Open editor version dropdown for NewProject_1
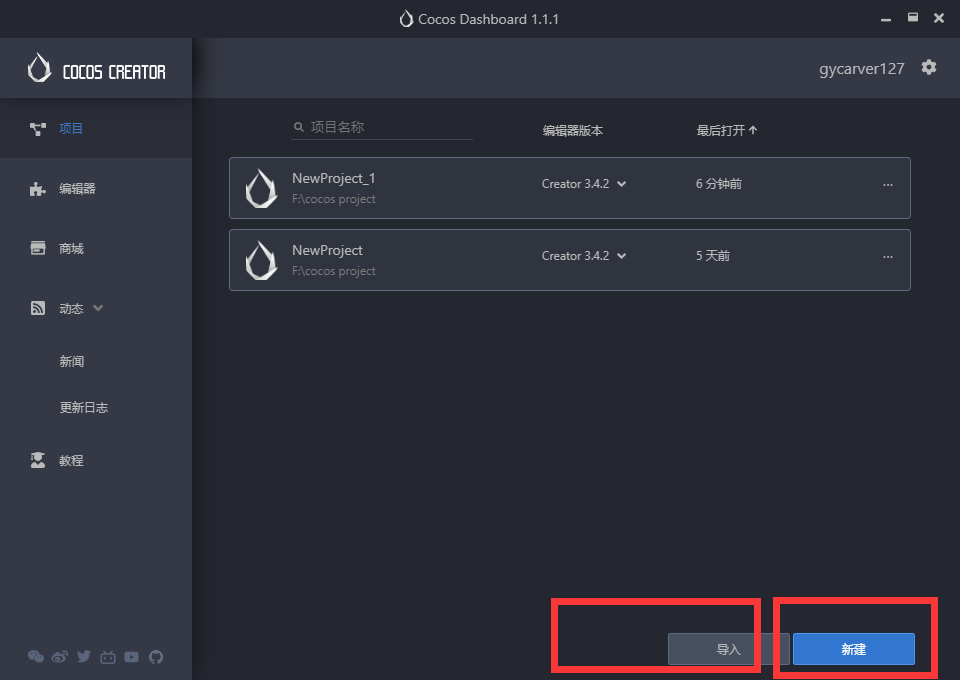 pos(584,184)
